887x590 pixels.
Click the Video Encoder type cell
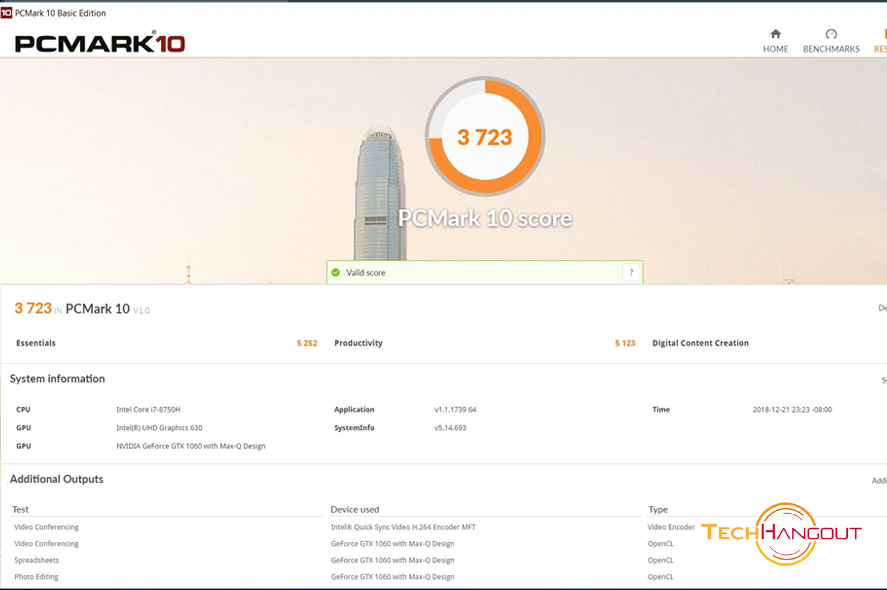coord(671,527)
